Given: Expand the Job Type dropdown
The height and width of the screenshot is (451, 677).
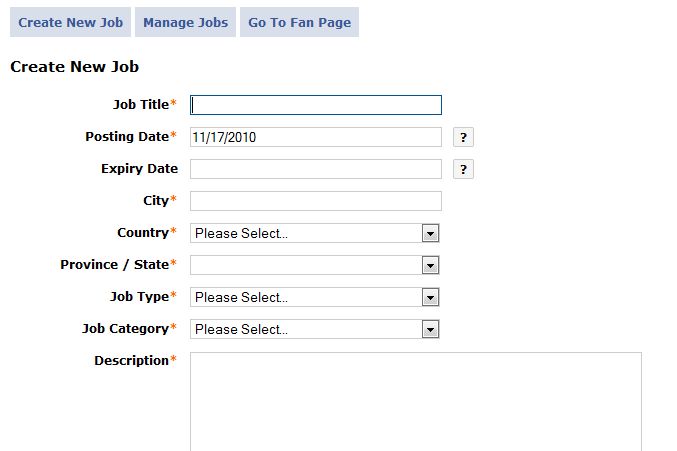Looking at the screenshot, I should [x=430, y=297].
